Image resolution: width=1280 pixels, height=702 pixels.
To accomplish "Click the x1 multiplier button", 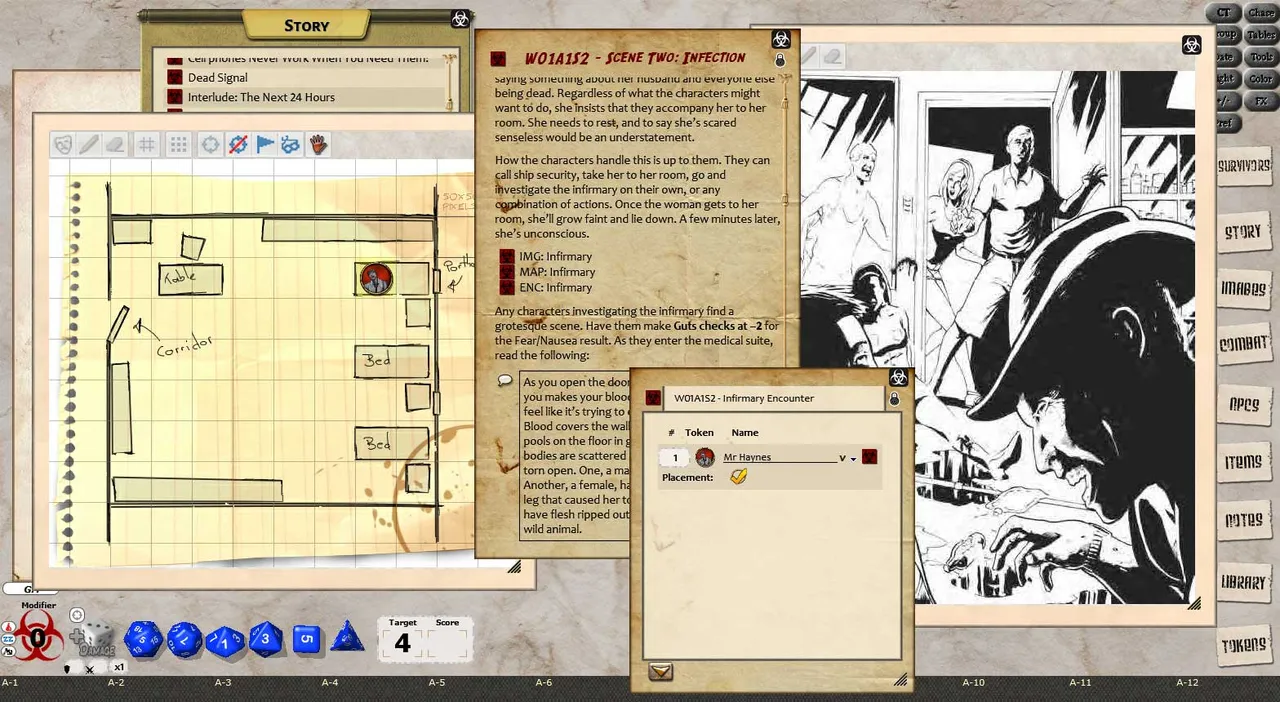I will [x=118, y=667].
